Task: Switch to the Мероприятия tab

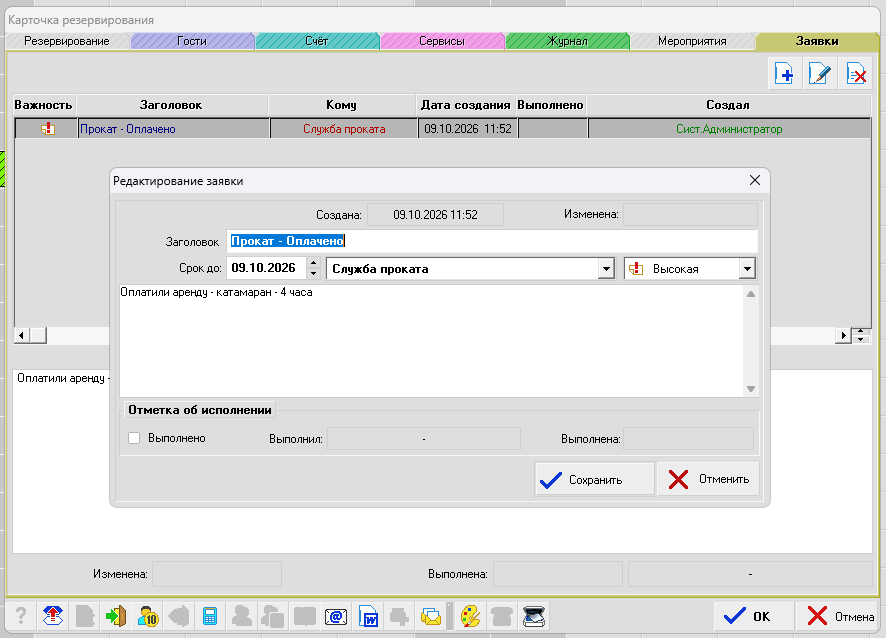Action: click(x=692, y=41)
